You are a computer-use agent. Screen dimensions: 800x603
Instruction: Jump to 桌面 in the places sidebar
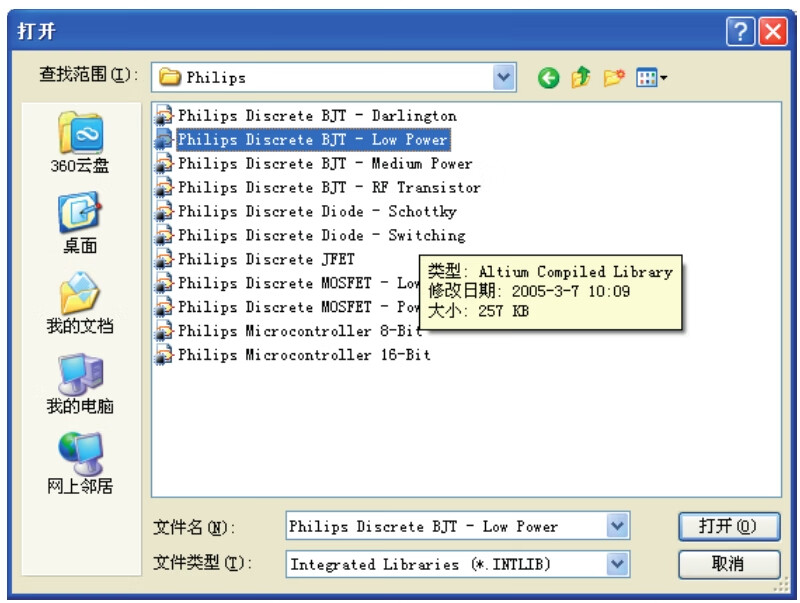click(80, 223)
